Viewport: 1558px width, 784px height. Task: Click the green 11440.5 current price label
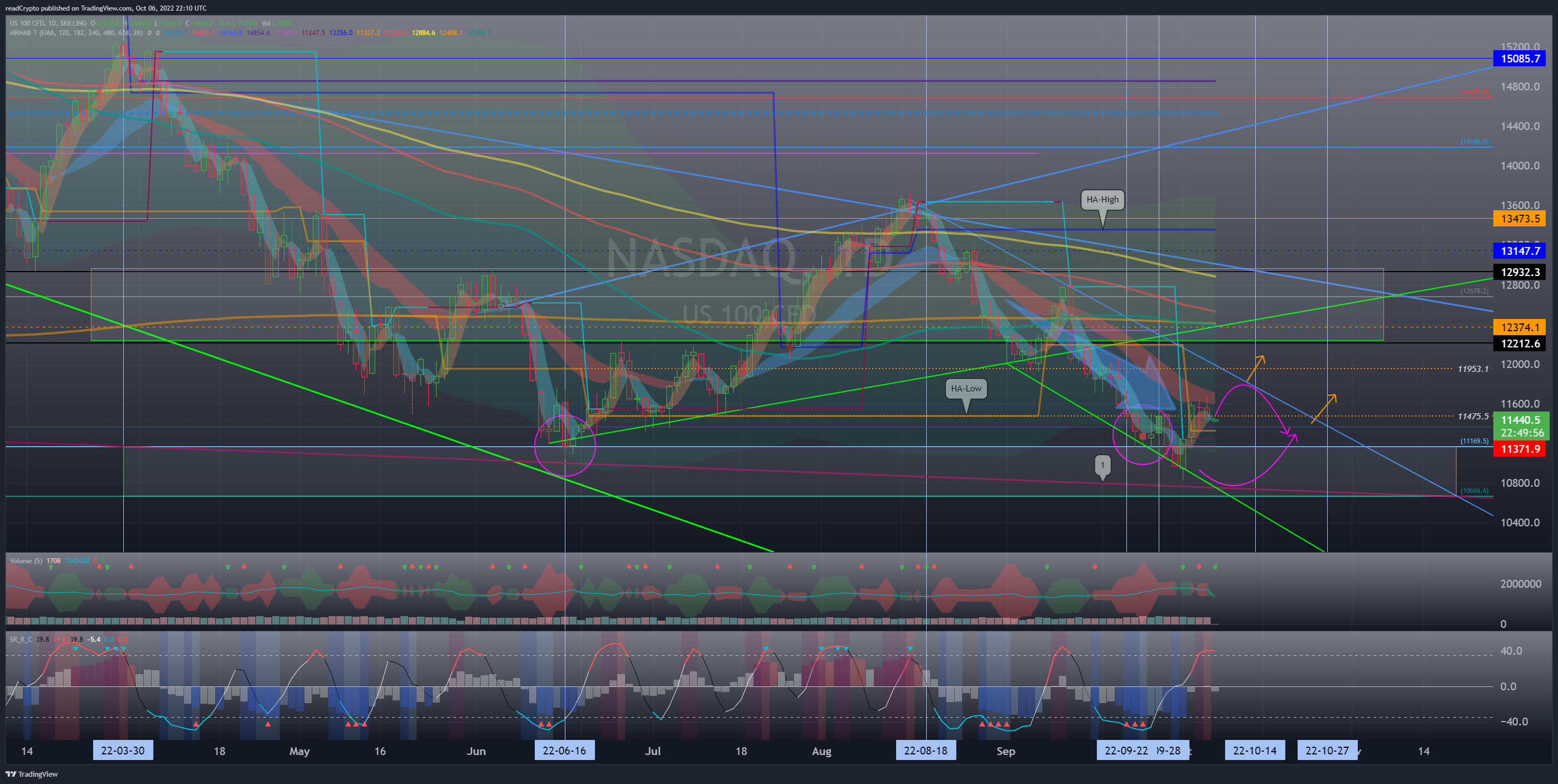click(x=1521, y=420)
